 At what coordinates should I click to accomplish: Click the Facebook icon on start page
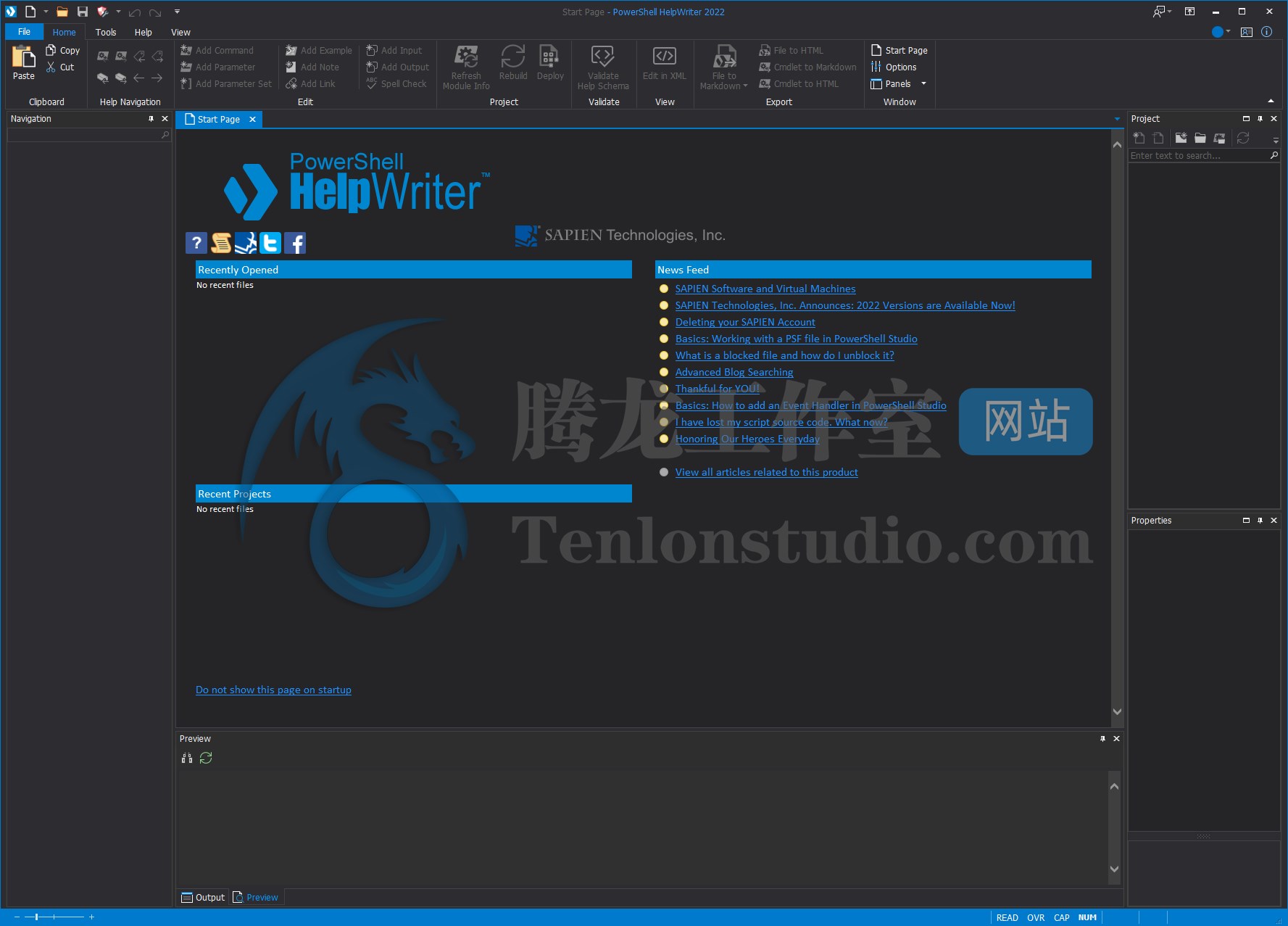(295, 243)
